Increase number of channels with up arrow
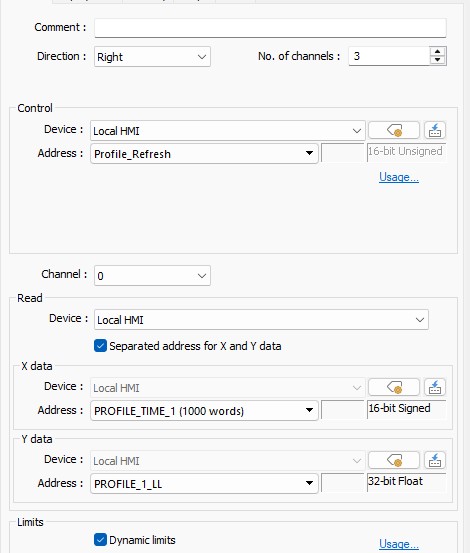Viewport: 470px width, 553px height. (438, 51)
